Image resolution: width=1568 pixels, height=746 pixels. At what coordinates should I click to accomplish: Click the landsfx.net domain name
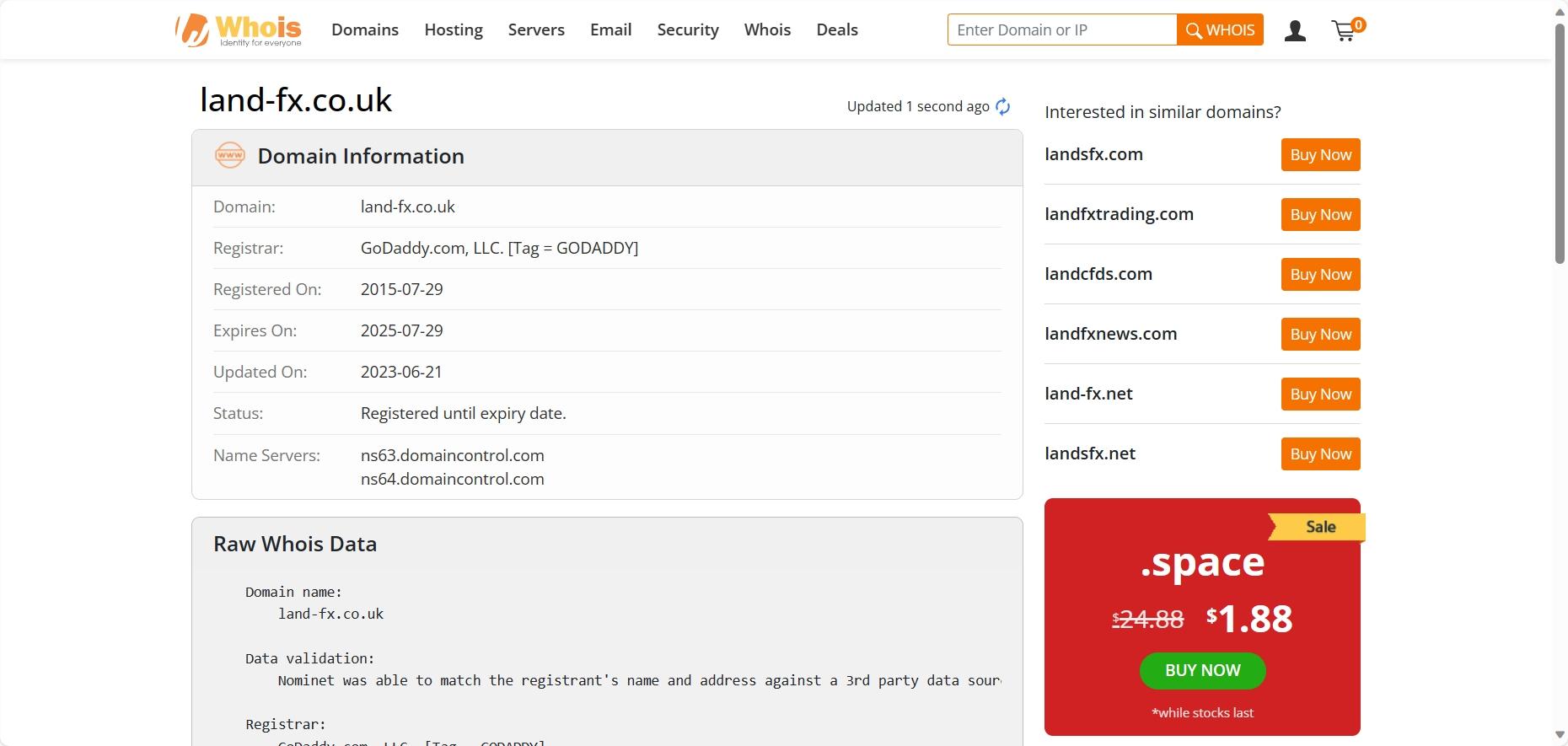(x=1090, y=454)
